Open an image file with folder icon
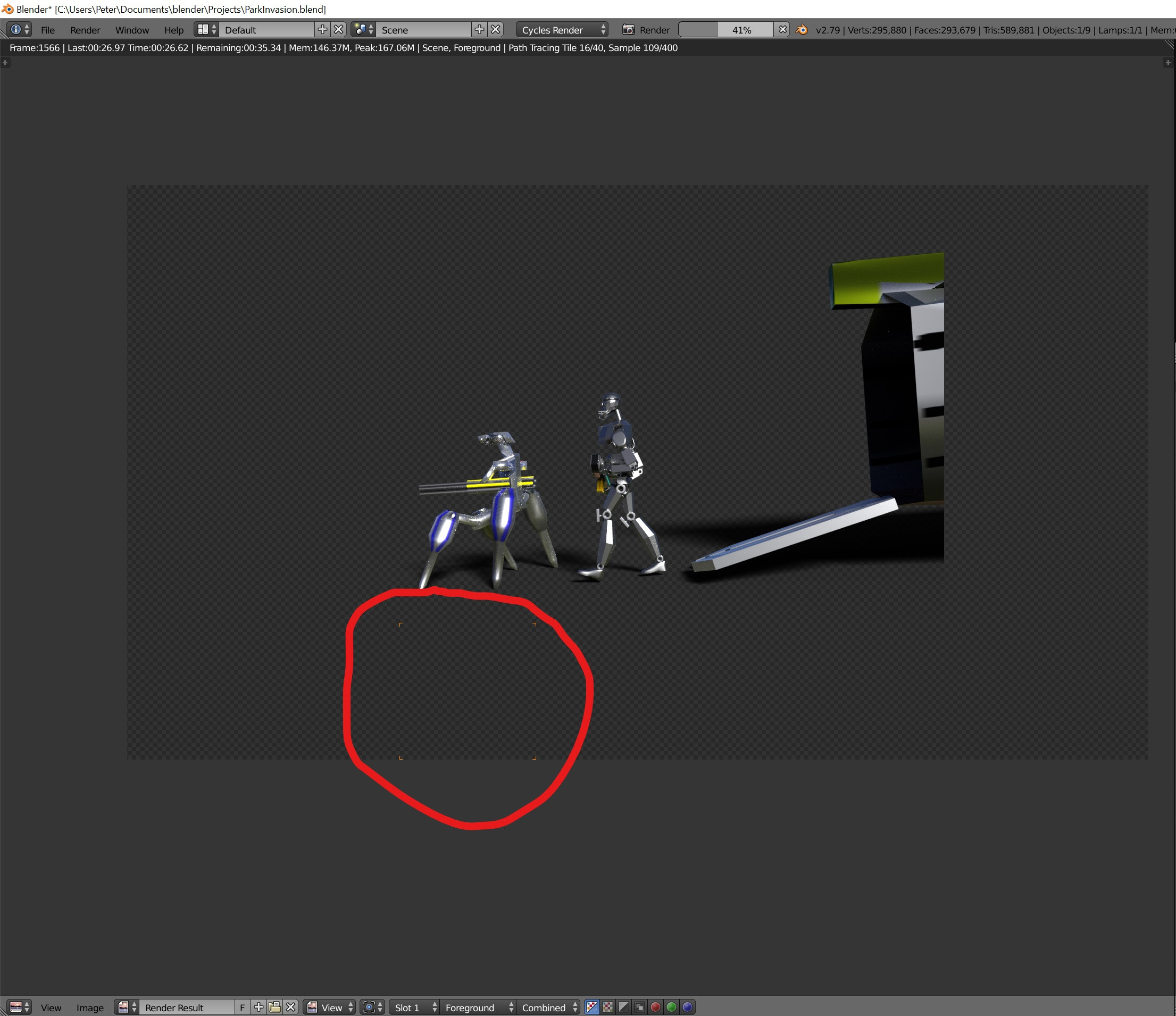The width and height of the screenshot is (1176, 1016). 274,1007
